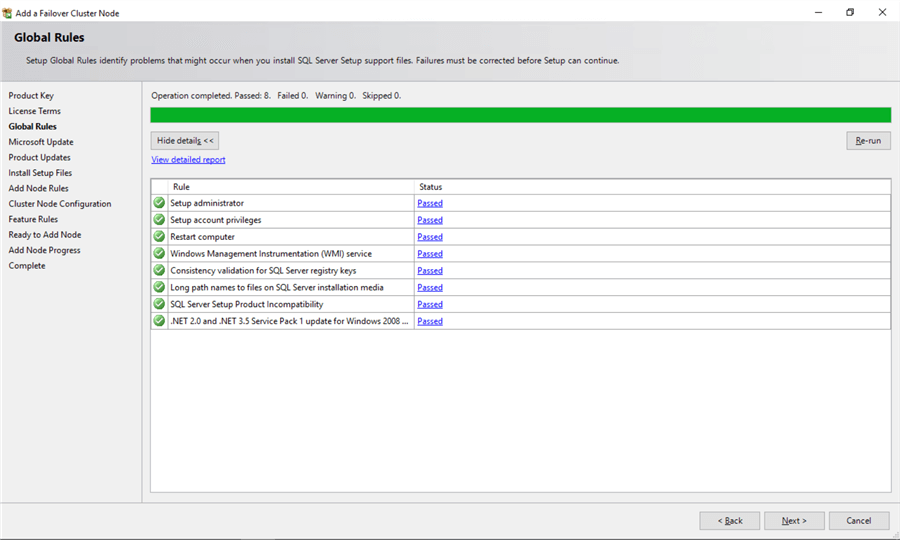The width and height of the screenshot is (900, 540).
Task: Click green check icon beside Long path names rule
Action: pyautogui.click(x=159, y=287)
